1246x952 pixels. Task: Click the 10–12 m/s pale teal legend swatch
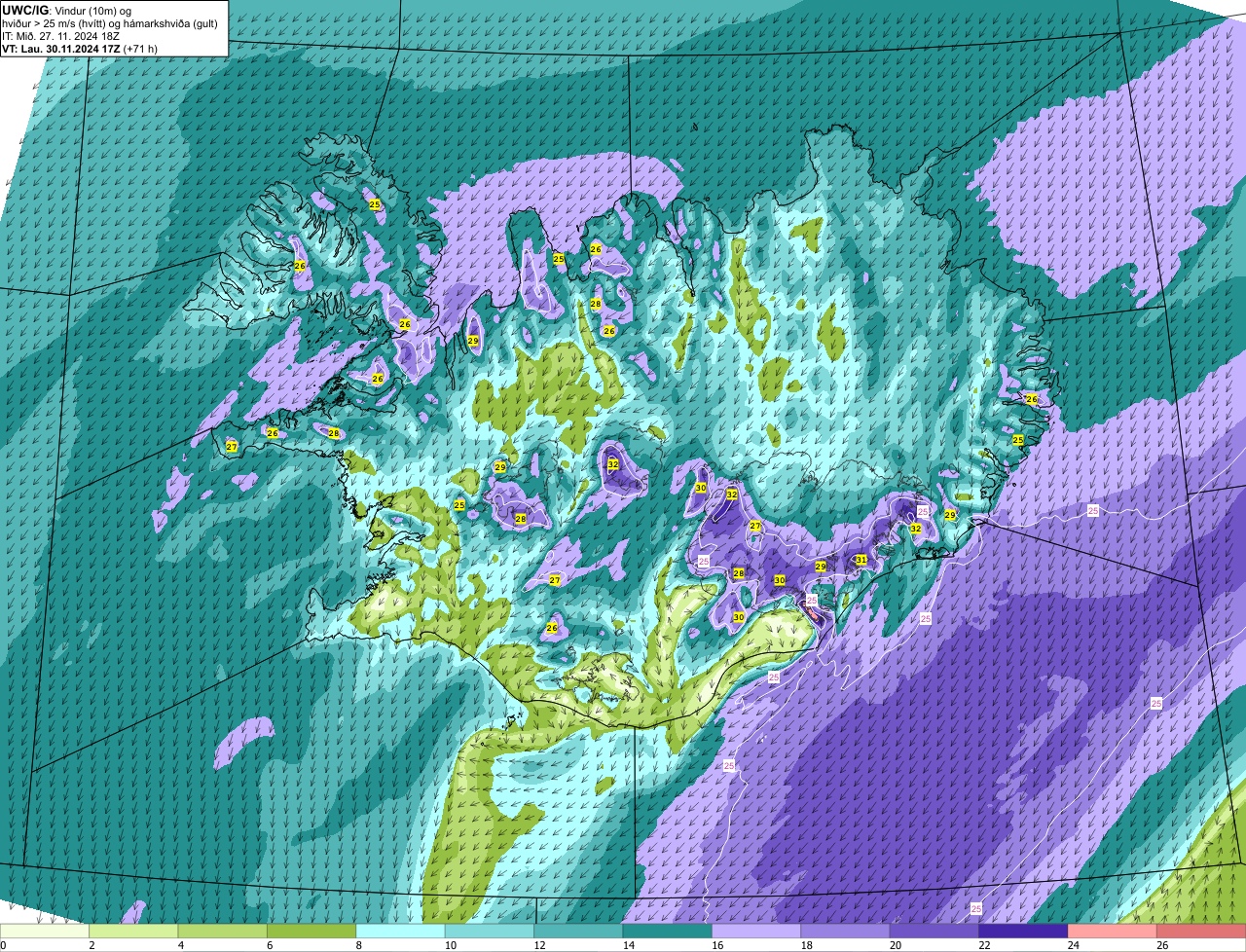coord(490,931)
